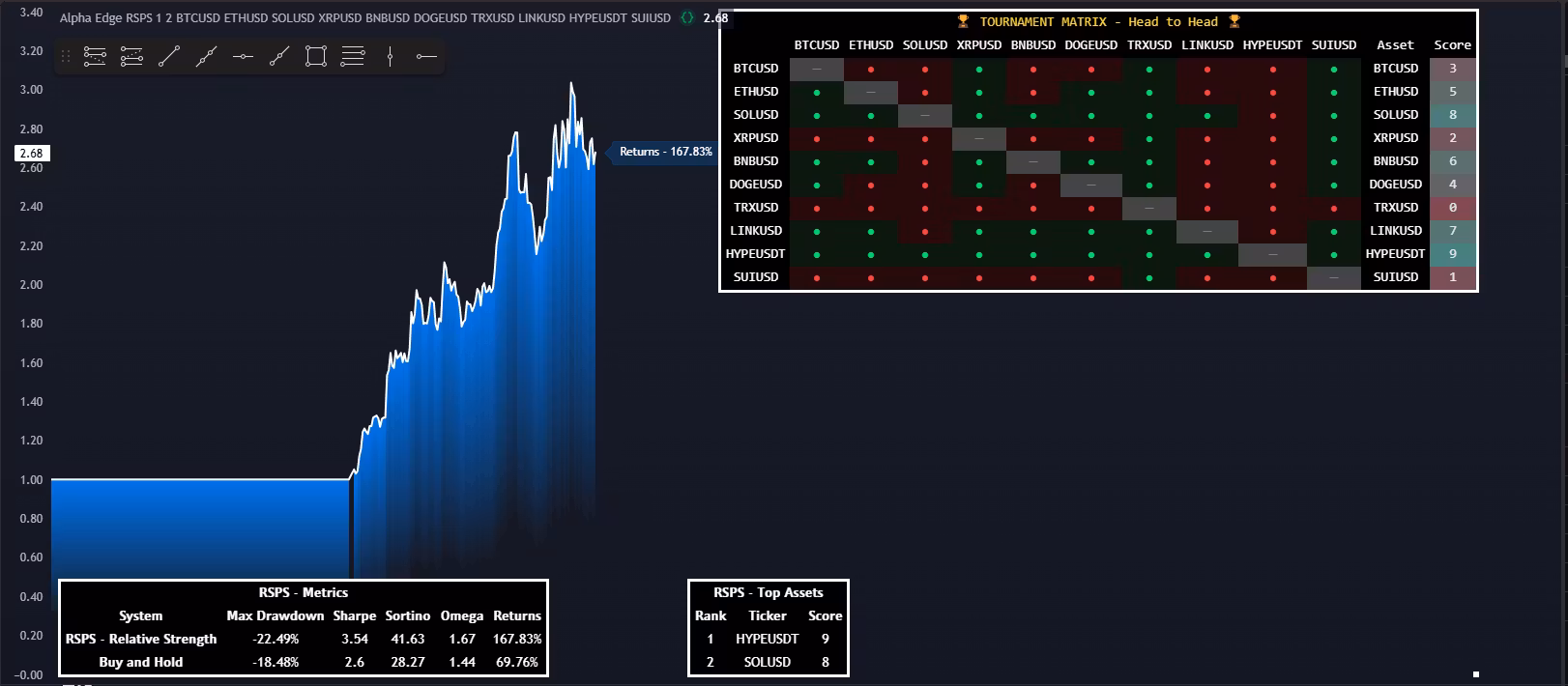This screenshot has width=1568, height=686.
Task: Select the Horizontal line tool
Action: 243,57
